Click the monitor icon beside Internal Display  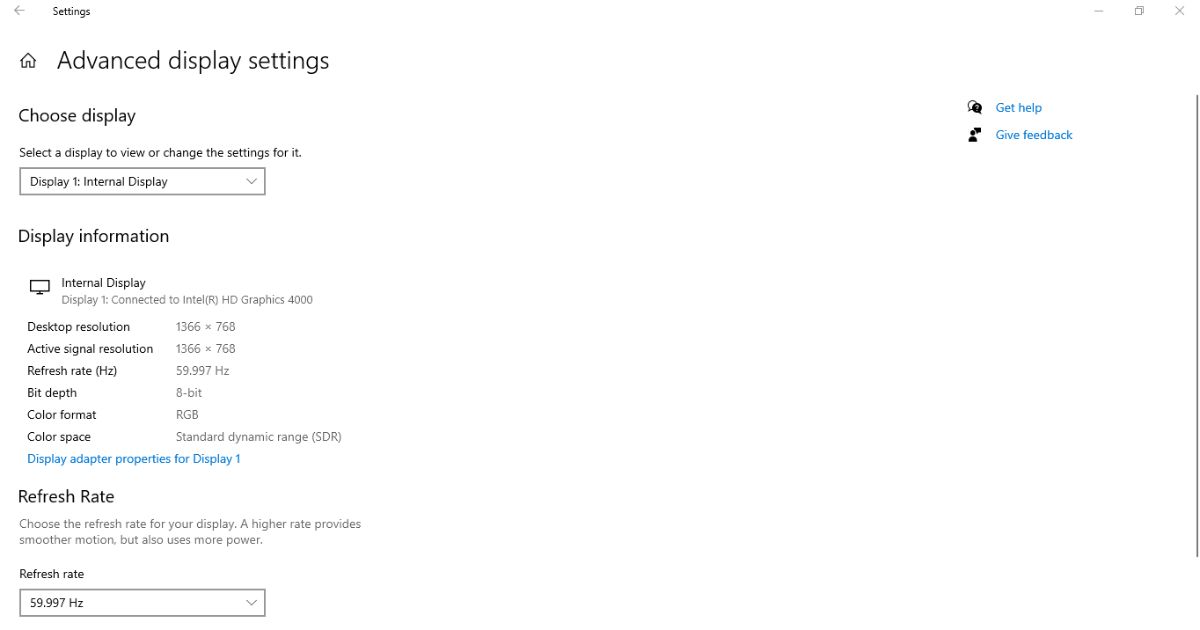pos(40,288)
